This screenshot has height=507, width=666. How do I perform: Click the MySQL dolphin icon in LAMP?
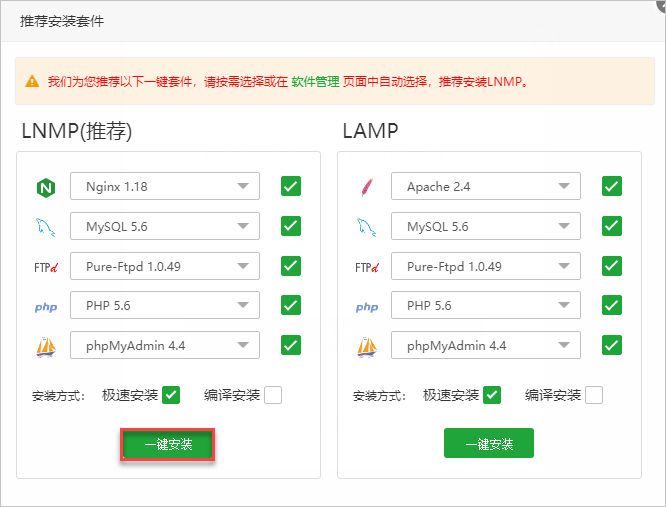(366, 227)
